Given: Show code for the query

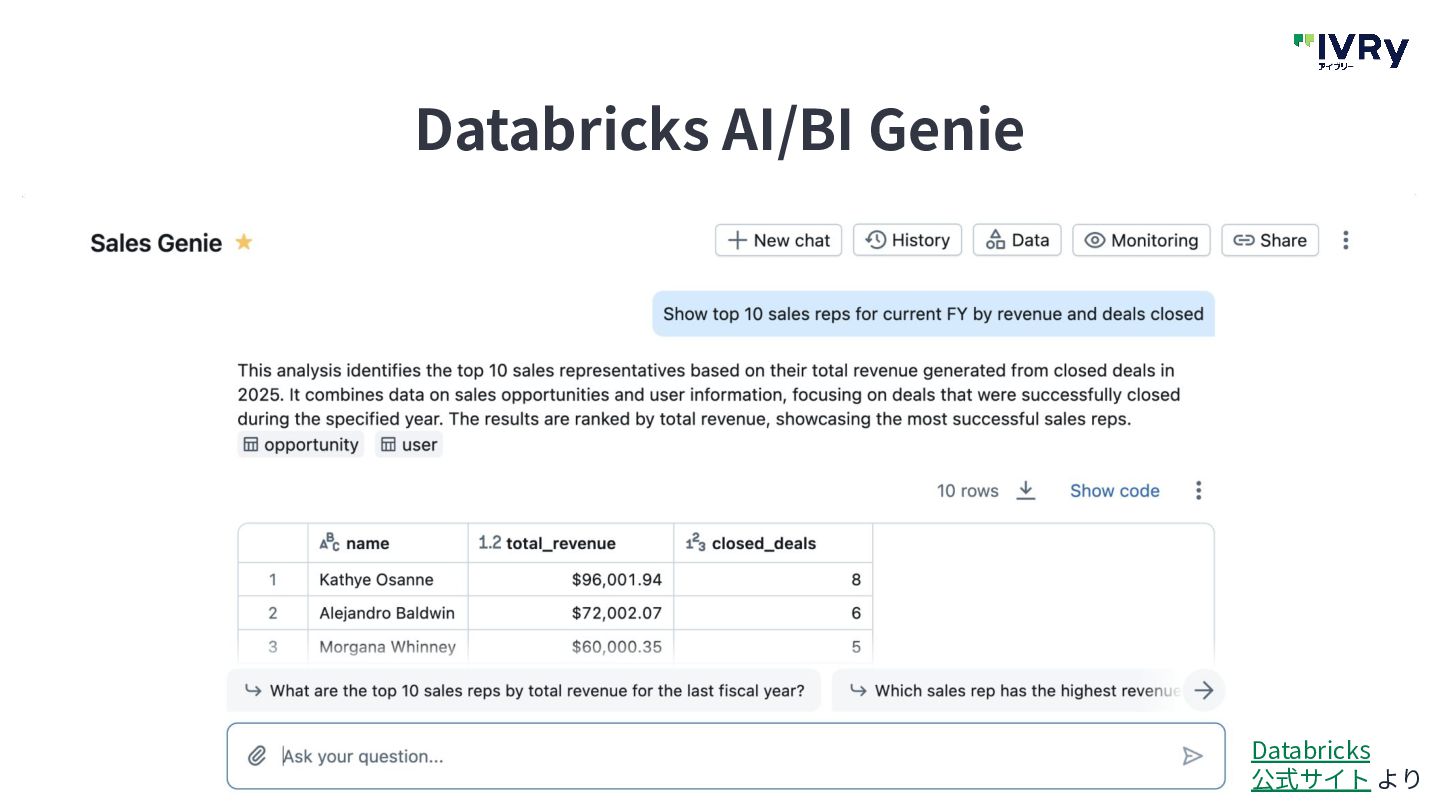Looking at the screenshot, I should (x=1114, y=490).
